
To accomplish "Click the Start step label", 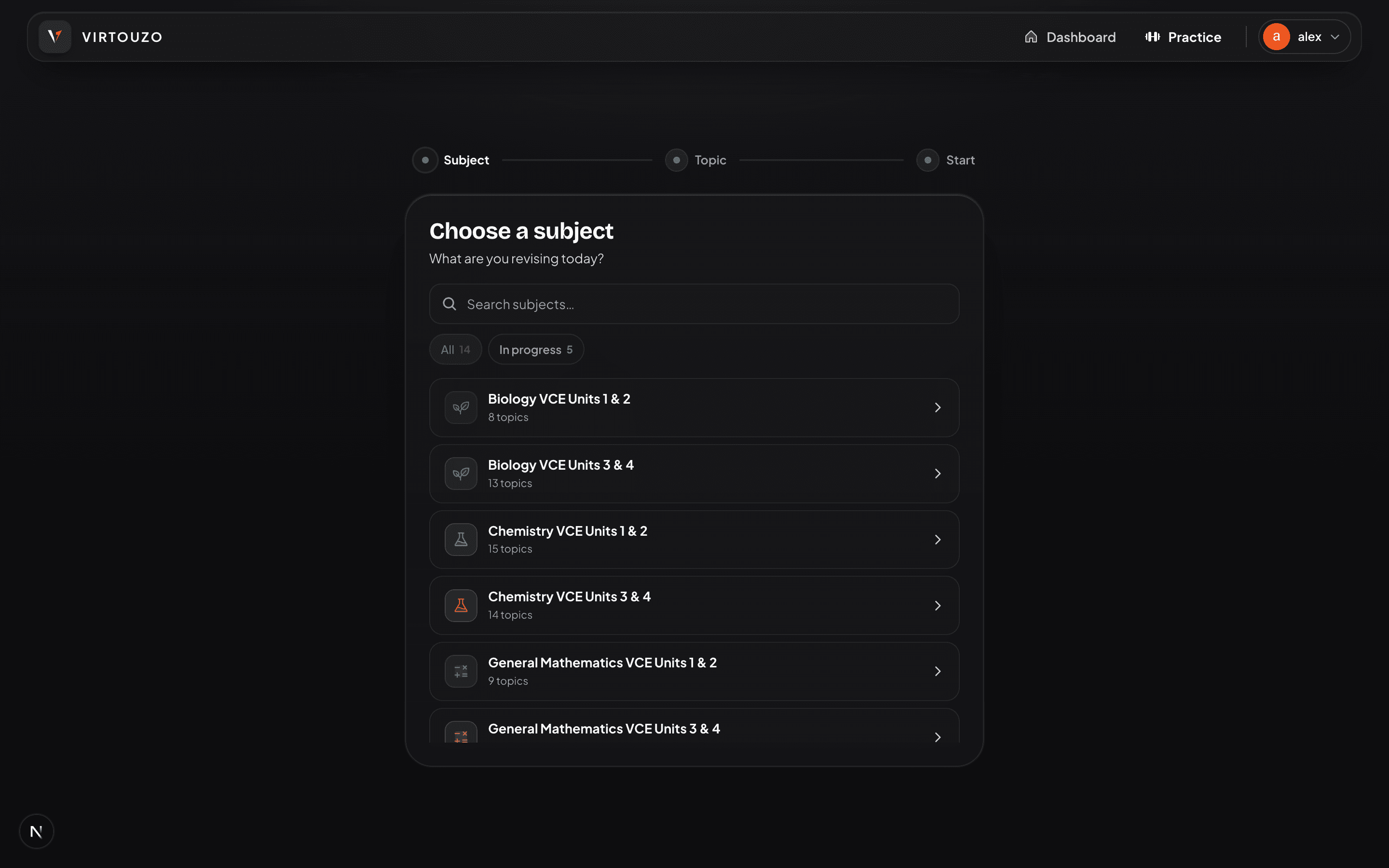I will point(960,160).
